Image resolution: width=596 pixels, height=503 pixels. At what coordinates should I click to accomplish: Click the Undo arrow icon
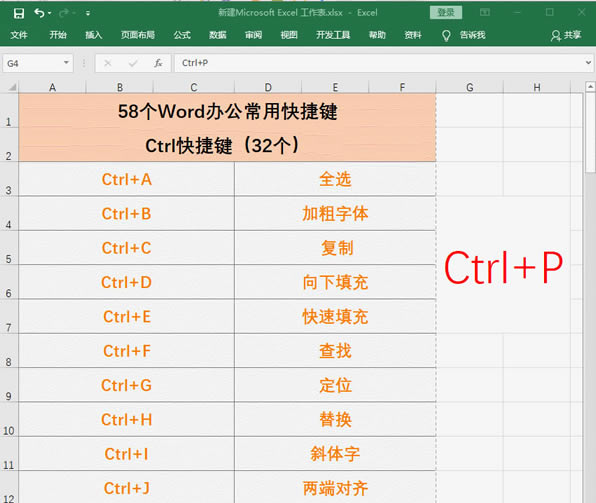[x=39, y=13]
